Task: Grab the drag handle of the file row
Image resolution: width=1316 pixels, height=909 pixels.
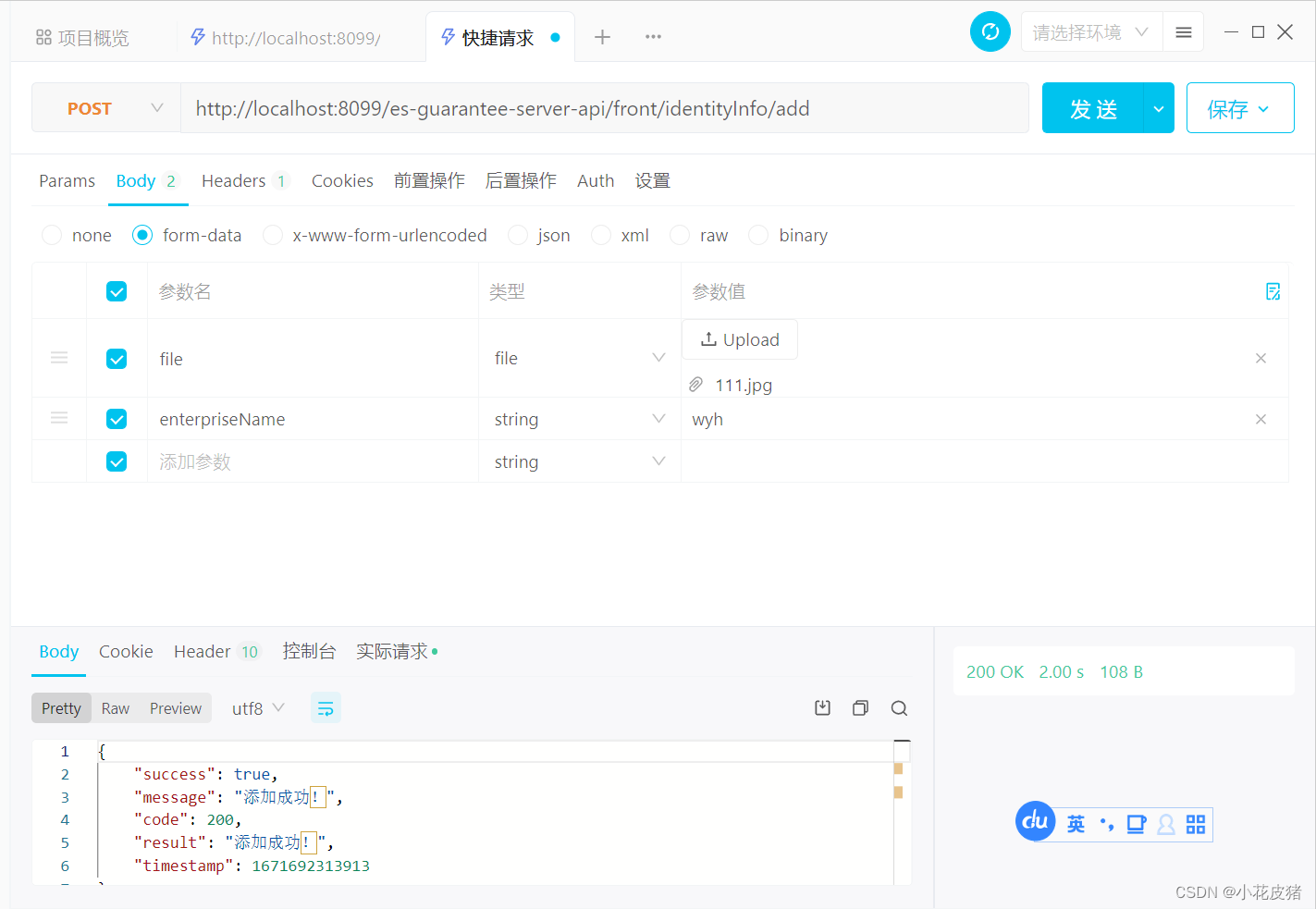Action: [59, 358]
